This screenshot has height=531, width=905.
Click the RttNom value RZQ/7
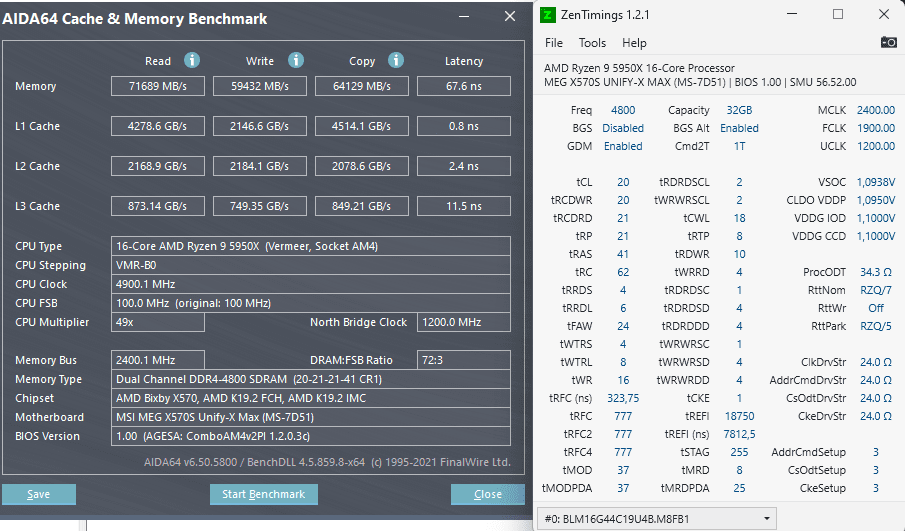pyautogui.click(x=876, y=290)
